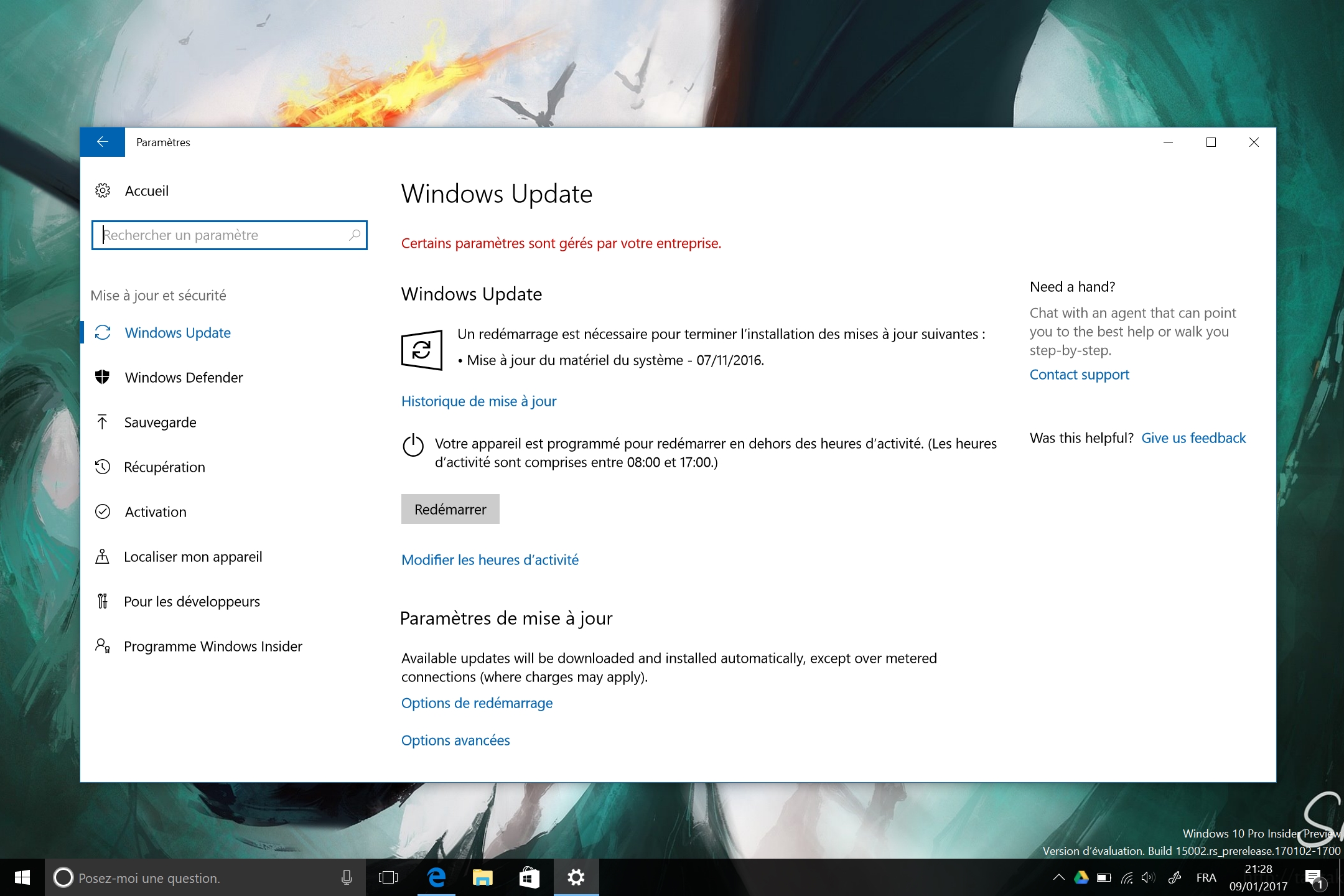Open Accueil gear icon in sidebar
Viewport: 1344px width, 896px height.
click(103, 191)
